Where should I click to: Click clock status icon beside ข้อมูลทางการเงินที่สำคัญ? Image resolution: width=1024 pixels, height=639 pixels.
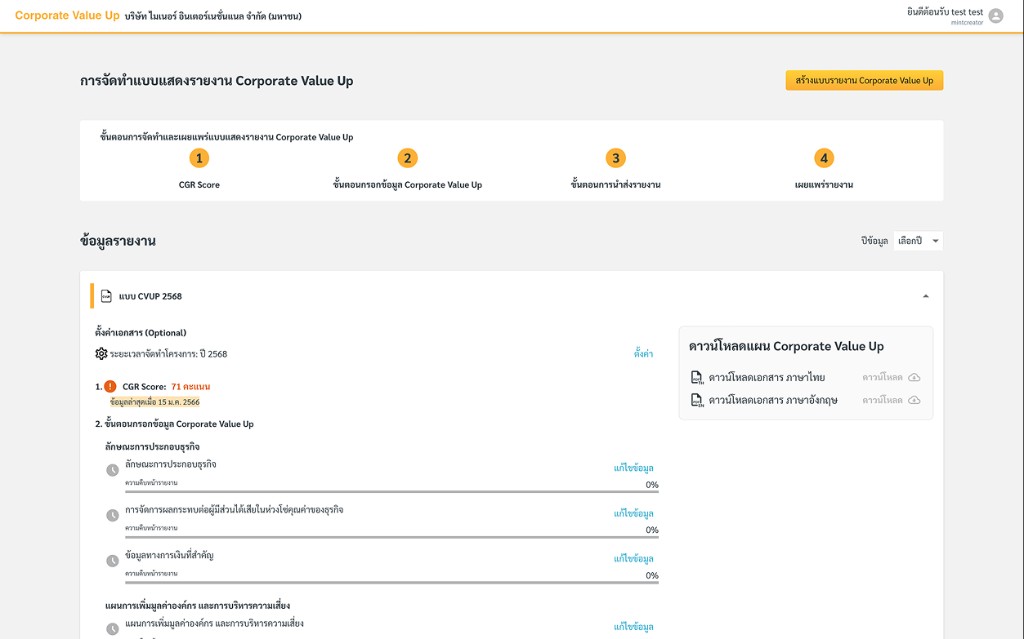coord(112,561)
